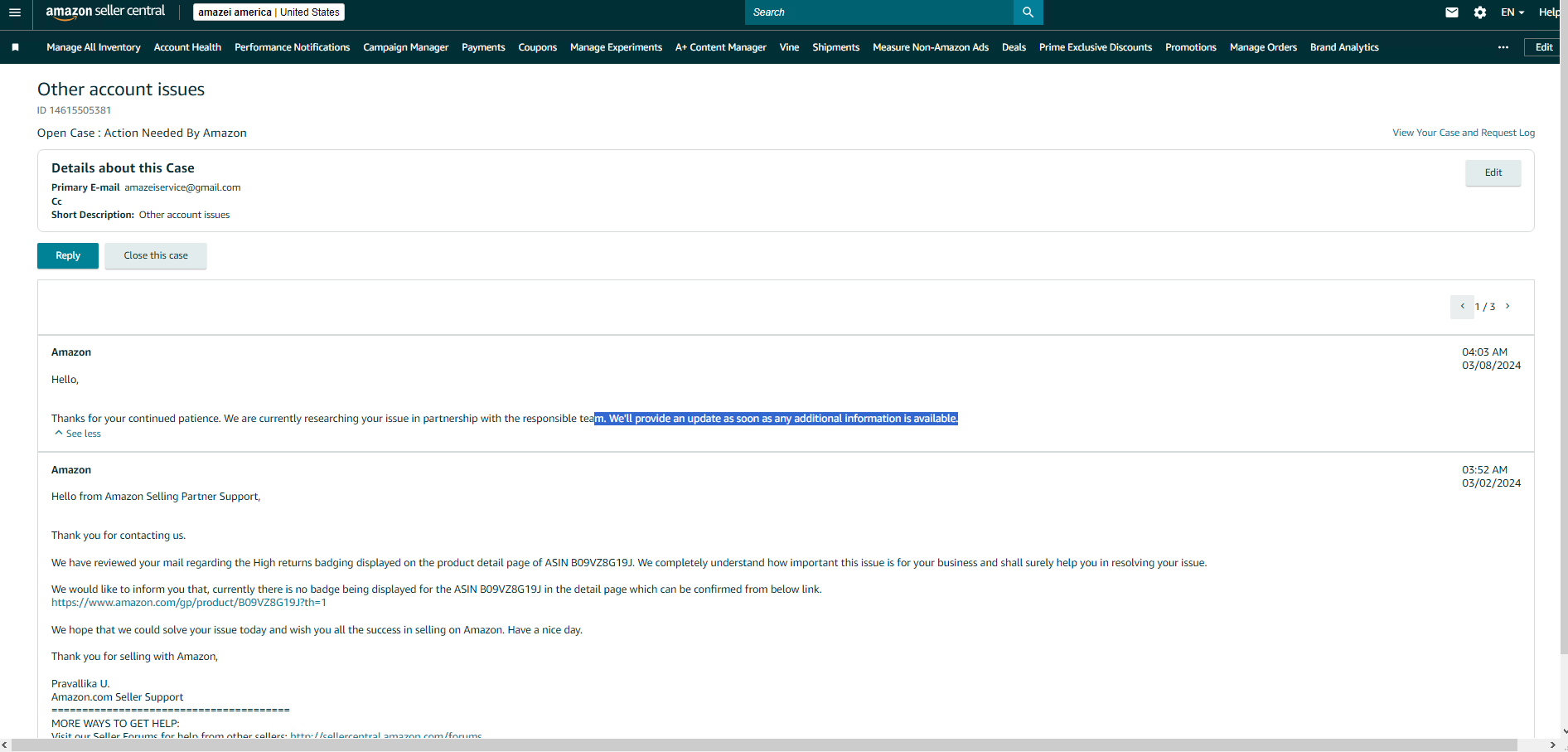Open Payments page

(x=483, y=47)
